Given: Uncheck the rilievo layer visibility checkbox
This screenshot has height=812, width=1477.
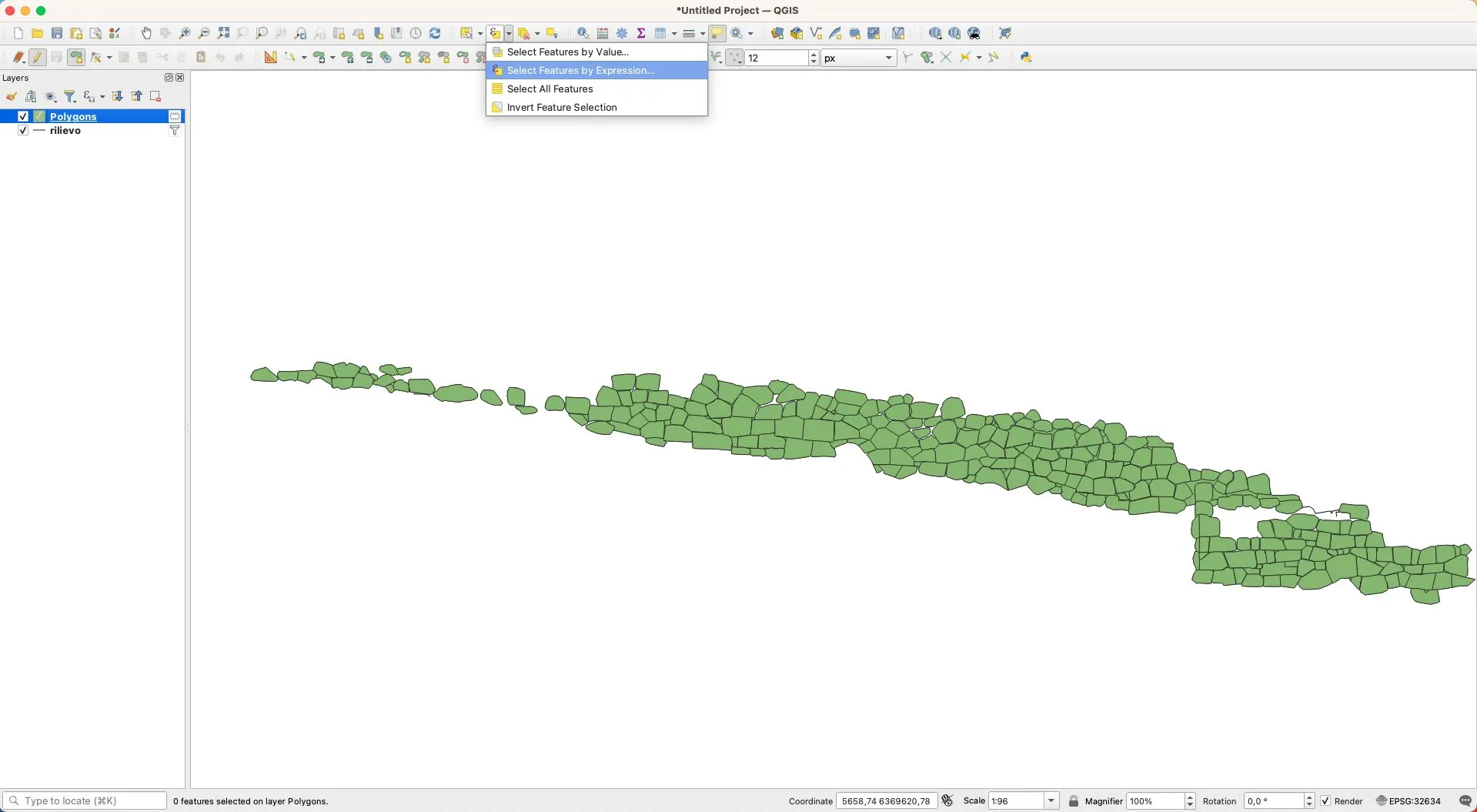Looking at the screenshot, I should click(23, 131).
